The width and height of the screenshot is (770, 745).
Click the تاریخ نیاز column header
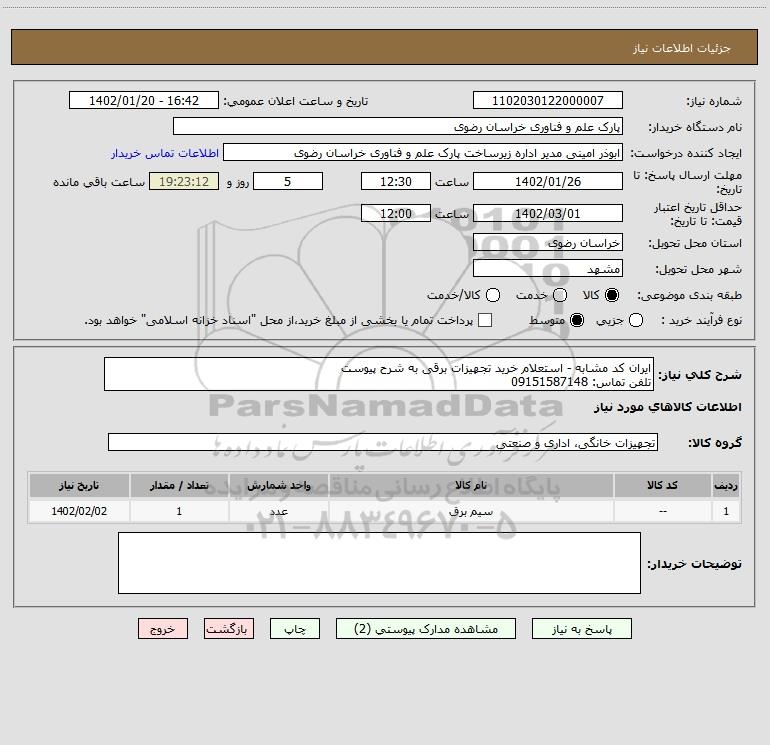click(79, 486)
